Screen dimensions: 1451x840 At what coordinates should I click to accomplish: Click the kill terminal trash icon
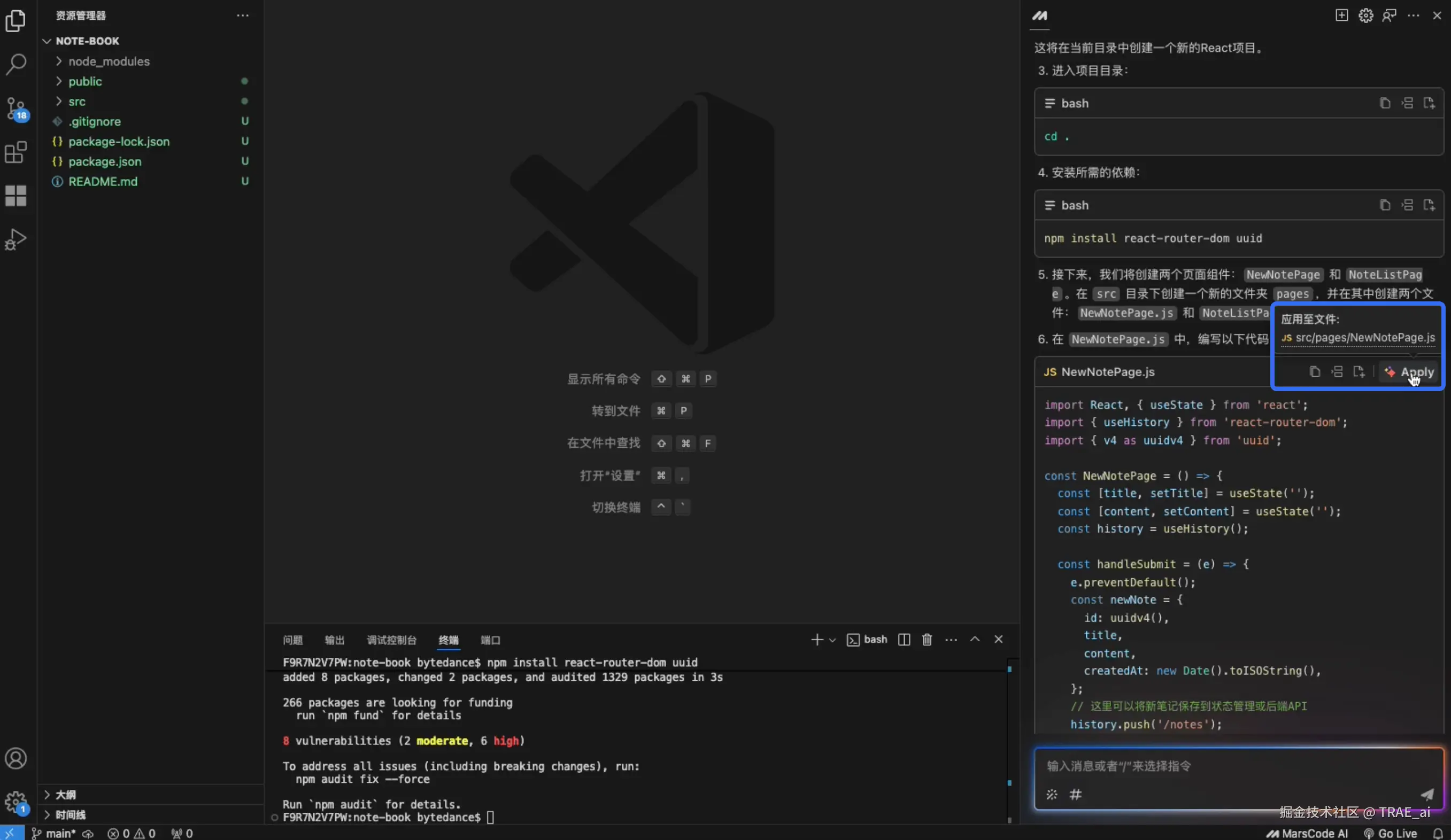click(927, 639)
